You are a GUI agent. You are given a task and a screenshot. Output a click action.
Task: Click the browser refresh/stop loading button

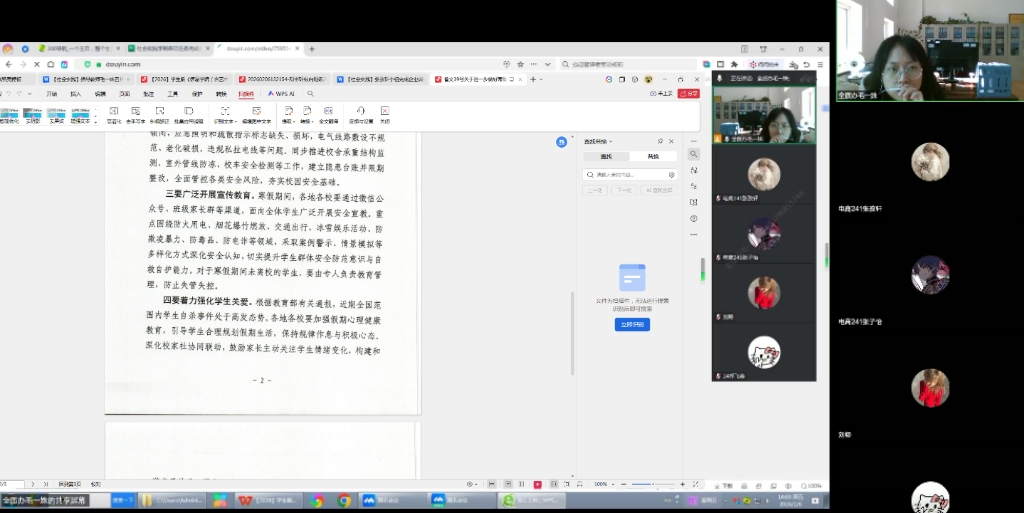(x=37, y=64)
